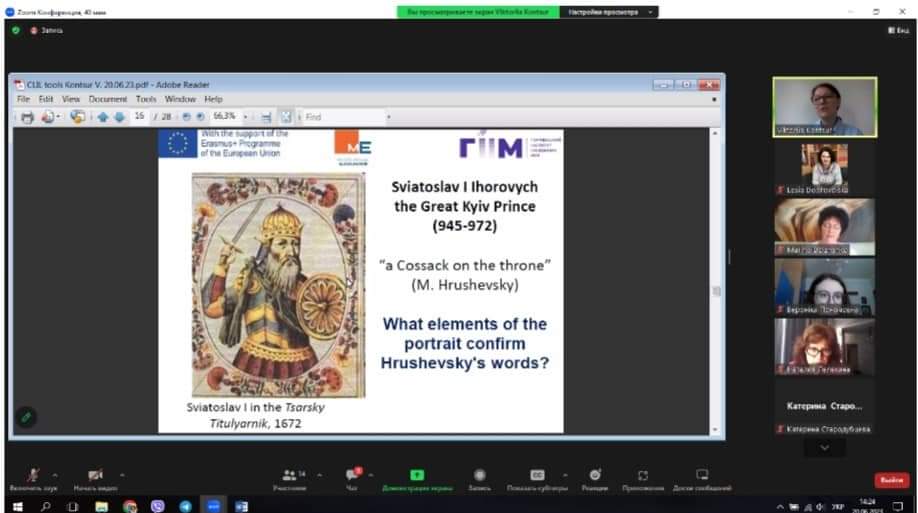The image size is (918, 513).
Task: Click the green annotation pencil icon
Action: [x=26, y=418]
